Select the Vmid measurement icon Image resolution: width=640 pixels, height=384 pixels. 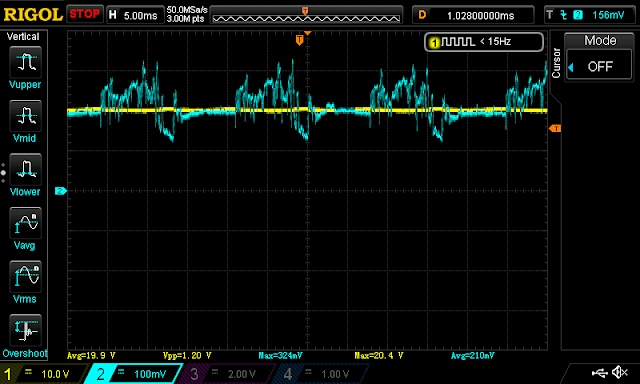tap(25, 116)
